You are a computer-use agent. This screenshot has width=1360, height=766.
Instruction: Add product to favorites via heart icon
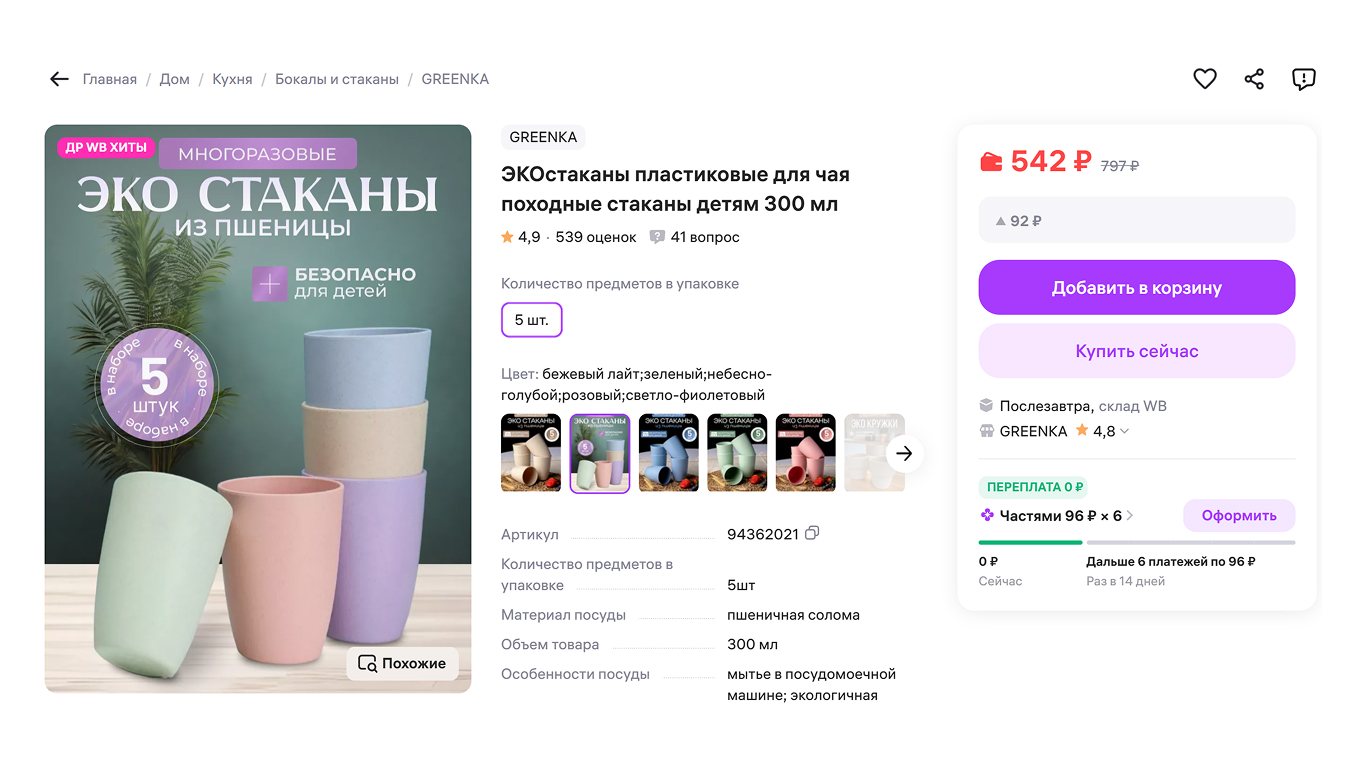click(x=1204, y=78)
